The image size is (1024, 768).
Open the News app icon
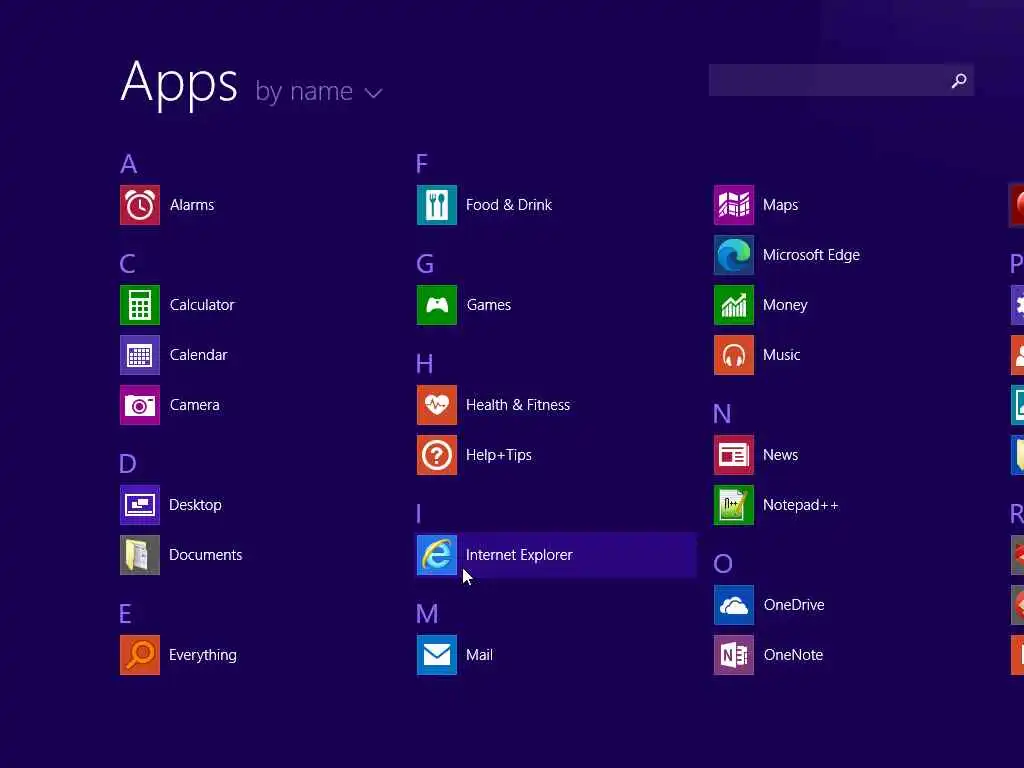point(734,455)
